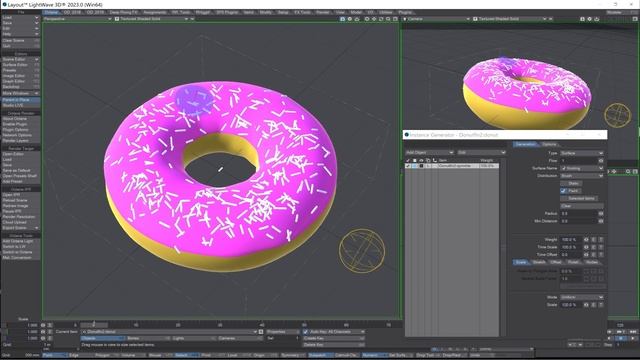Image resolution: width=640 pixels, height=360 pixels.
Task: Open the Deep Rising FX tab
Action: 124,13
